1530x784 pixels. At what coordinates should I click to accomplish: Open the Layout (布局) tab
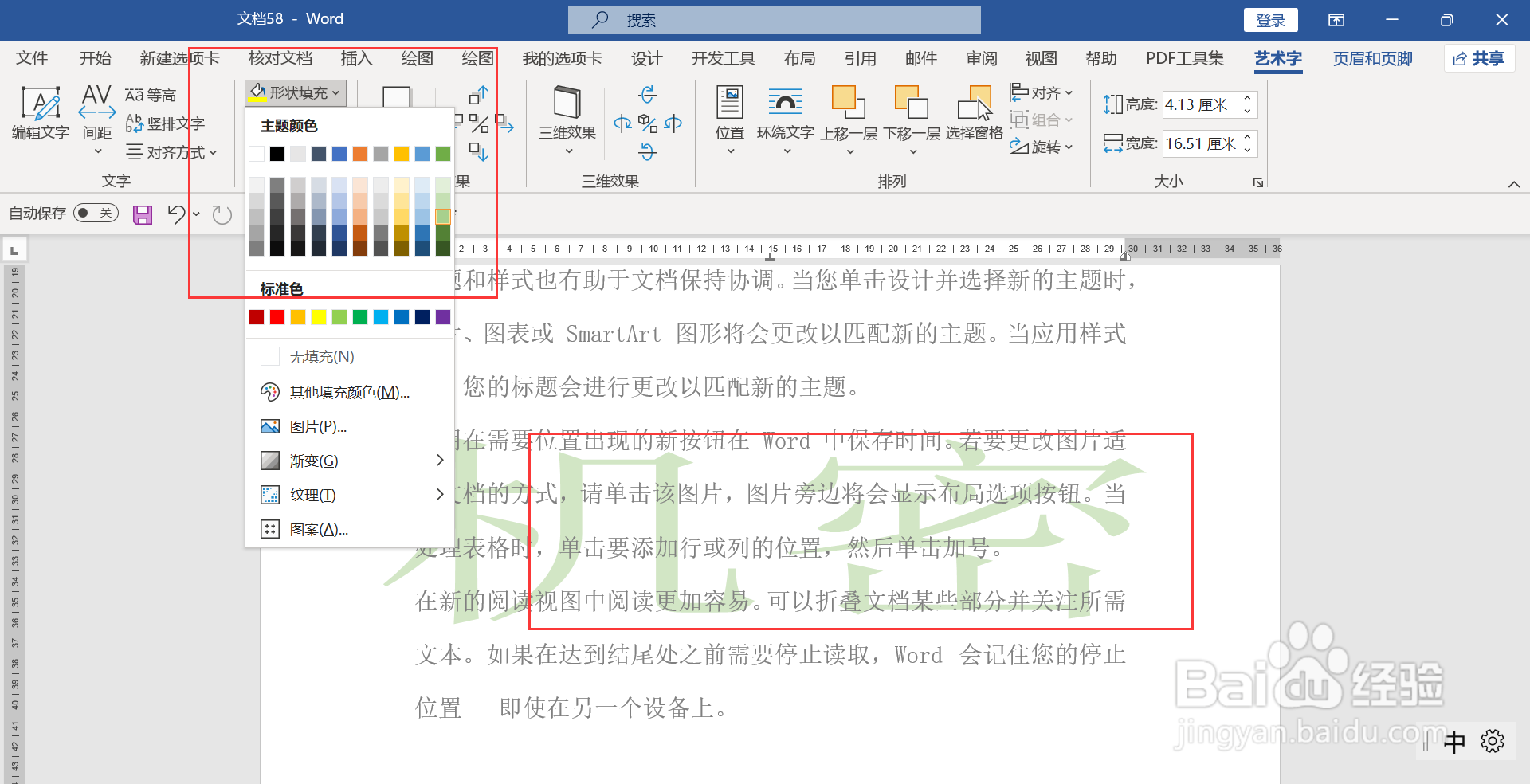pos(799,58)
